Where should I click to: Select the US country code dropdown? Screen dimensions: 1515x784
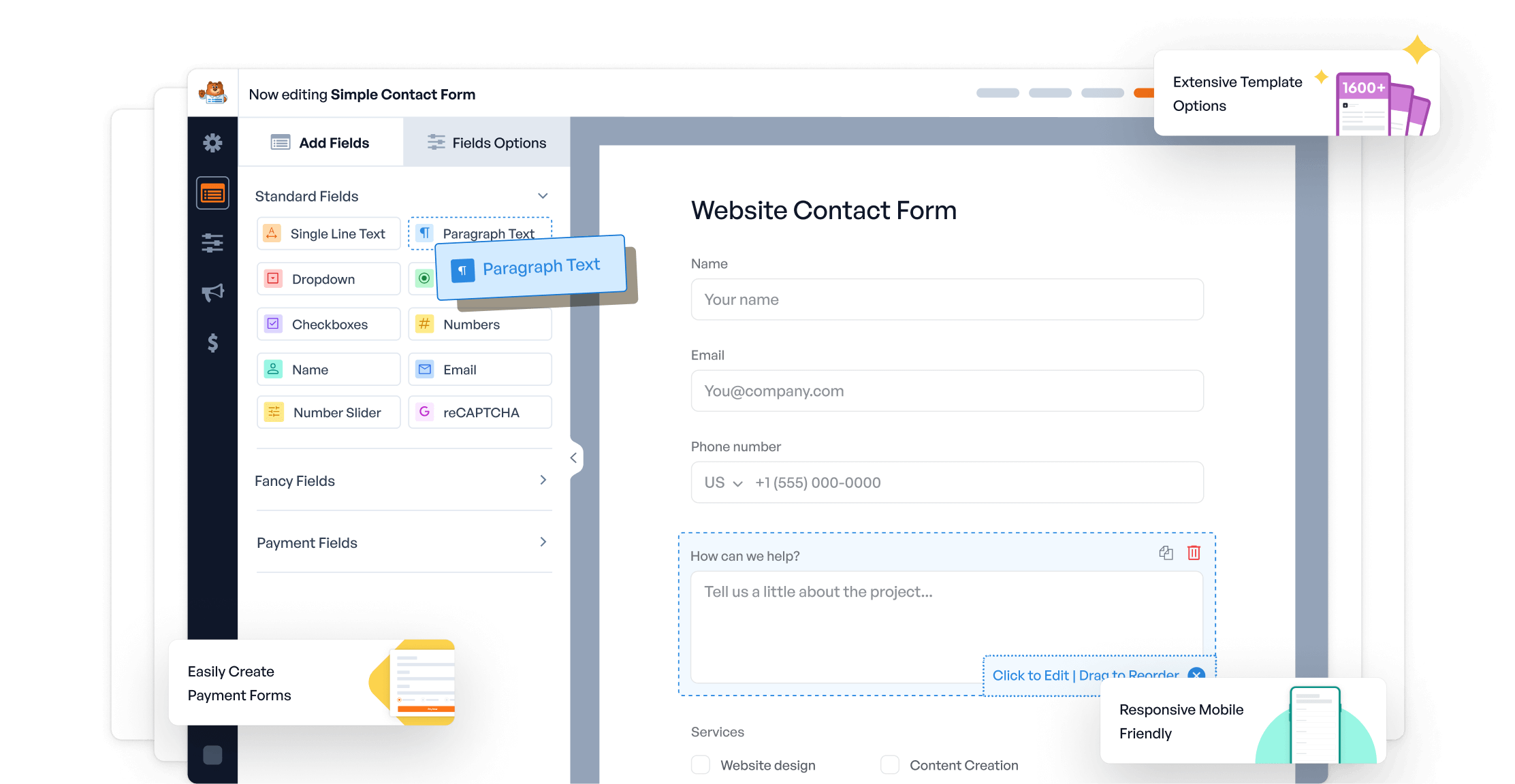click(718, 483)
